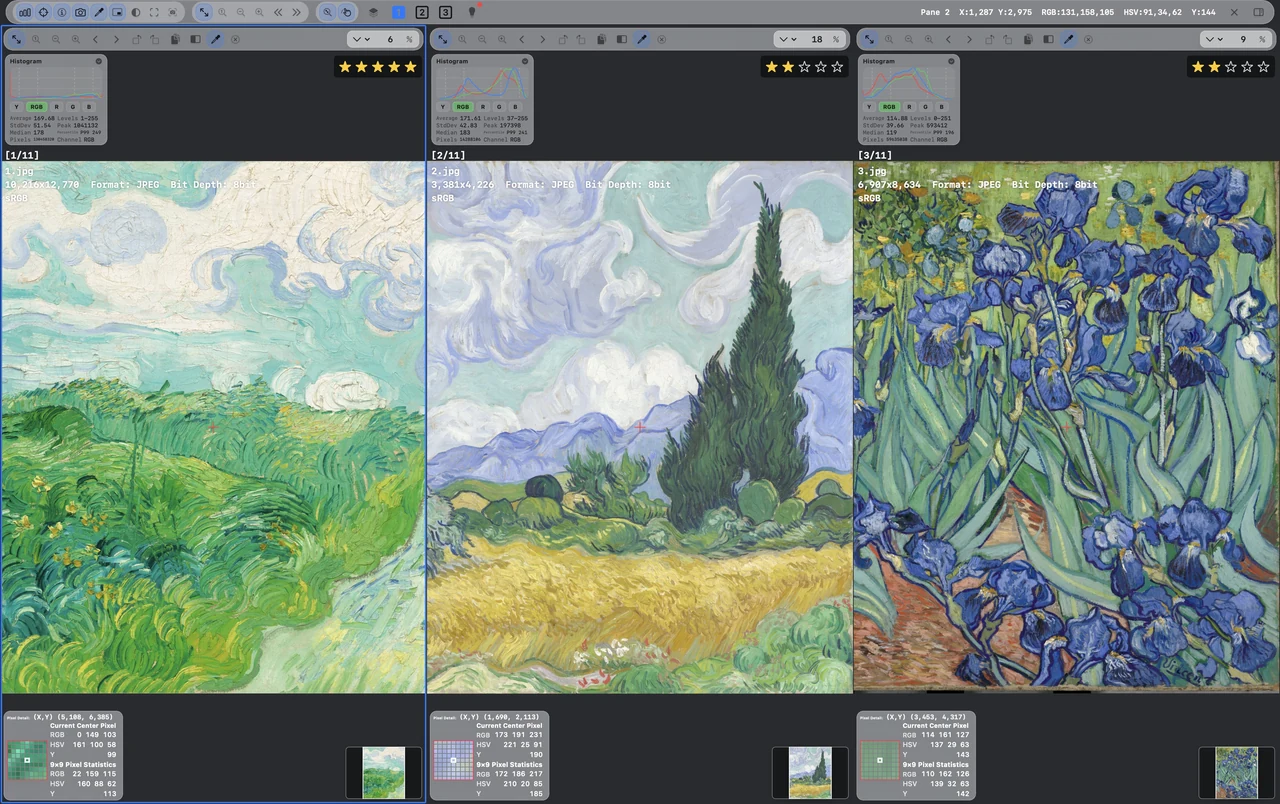Switch to the two-pane layout 2
Image resolution: width=1280 pixels, height=804 pixels.
click(x=422, y=12)
